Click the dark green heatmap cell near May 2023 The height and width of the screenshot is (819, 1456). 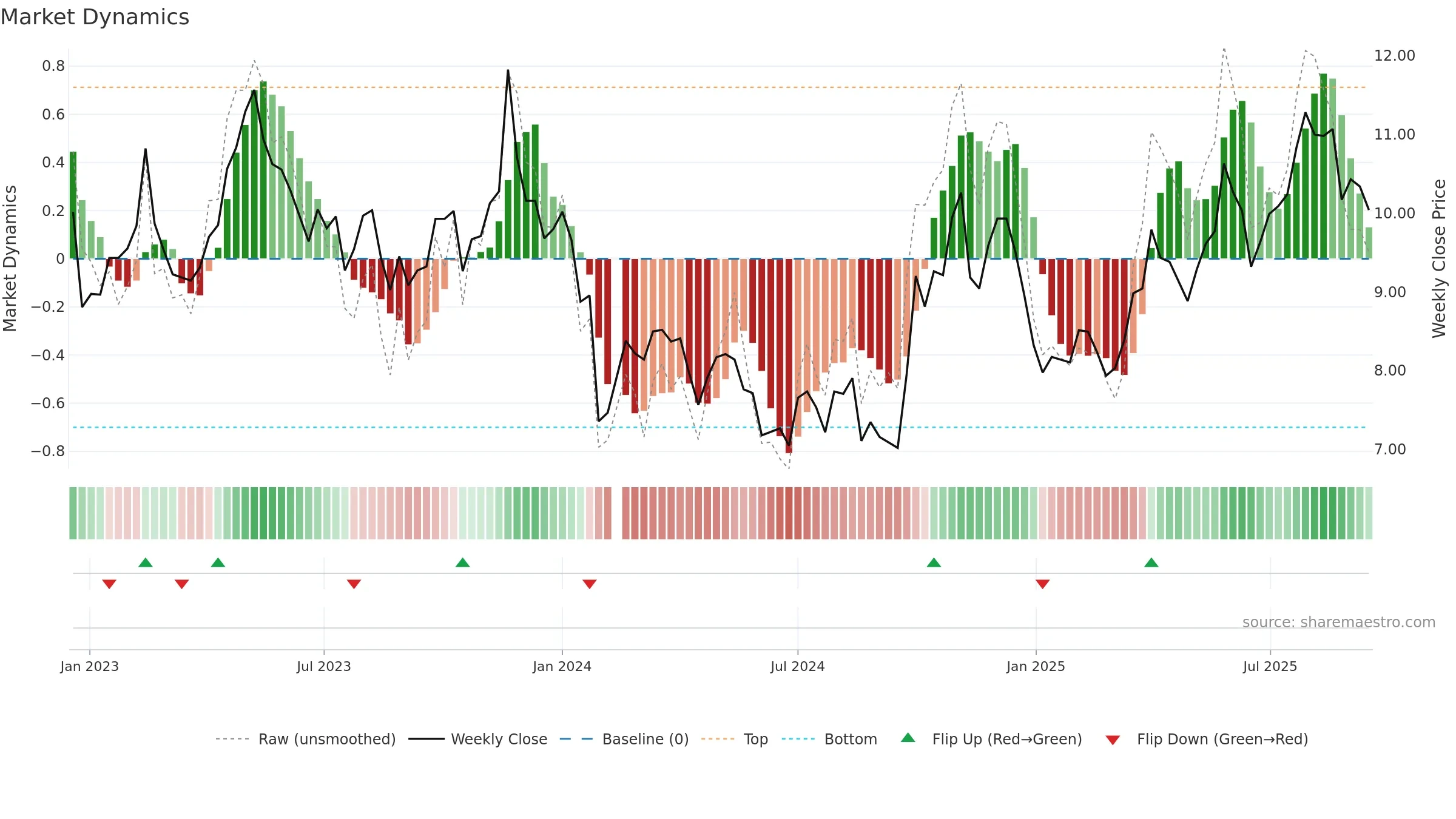(x=263, y=513)
